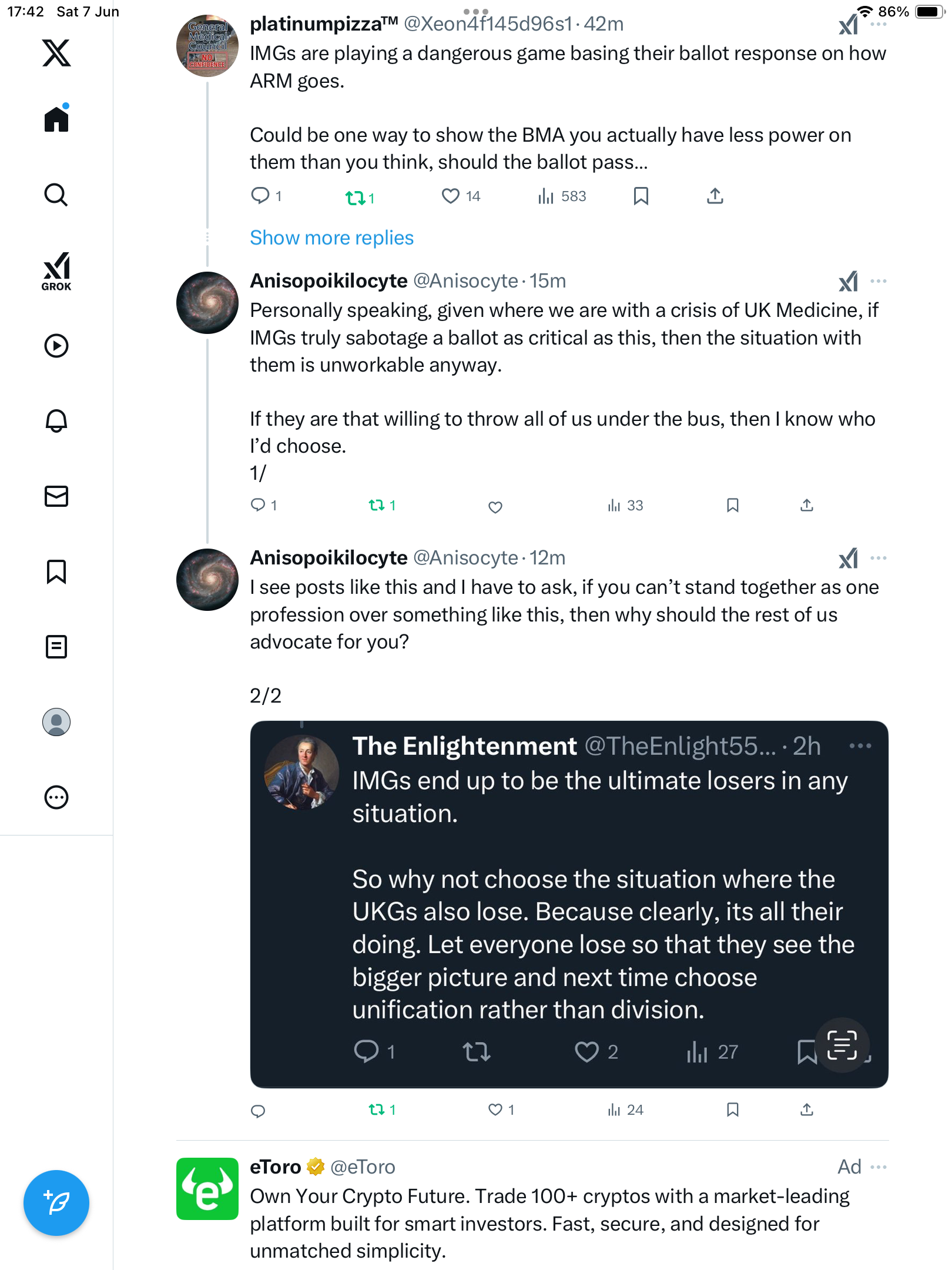
Task: Undo repost on Anisopoikilocyte's 15m post
Action: (382, 506)
